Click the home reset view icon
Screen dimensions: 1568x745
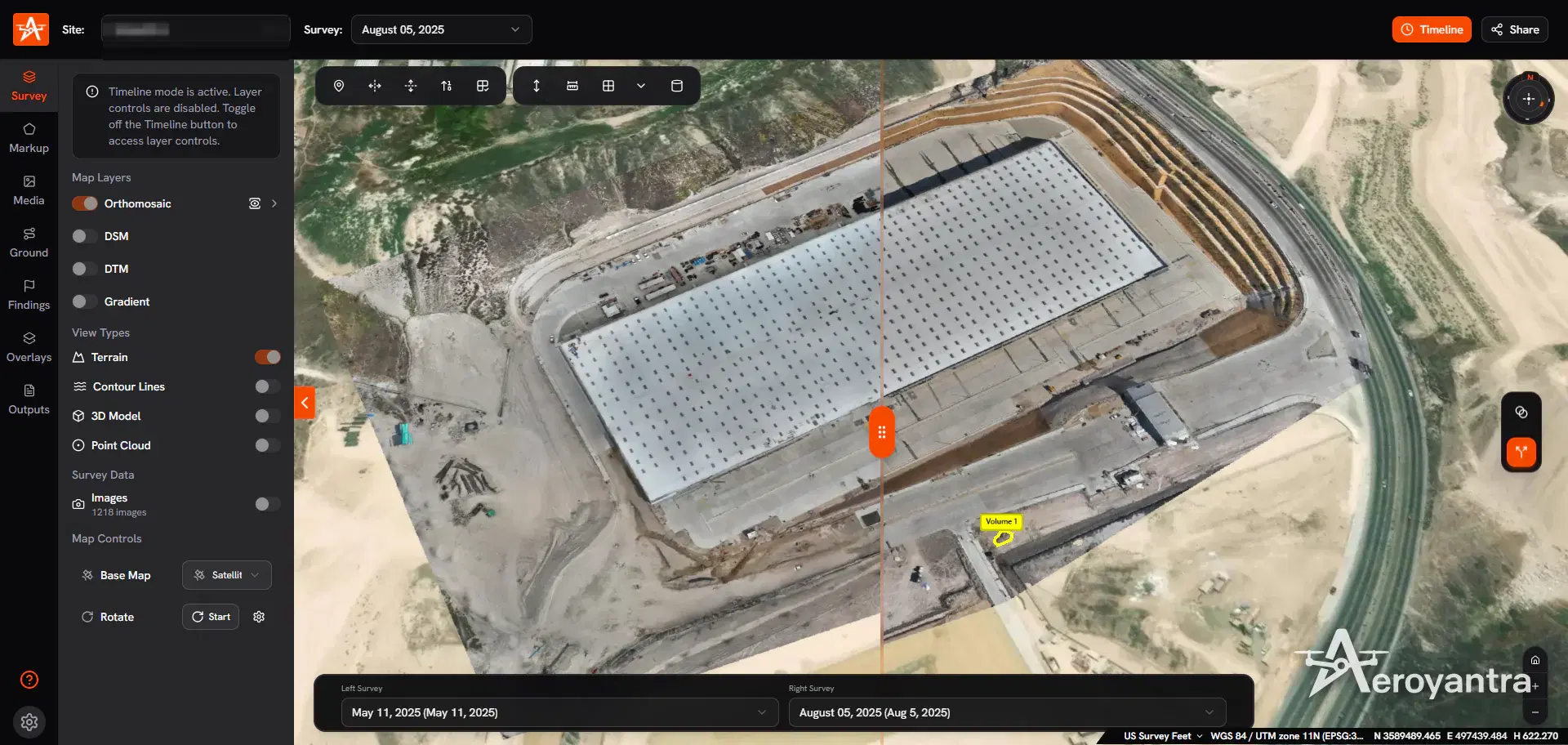1535,660
